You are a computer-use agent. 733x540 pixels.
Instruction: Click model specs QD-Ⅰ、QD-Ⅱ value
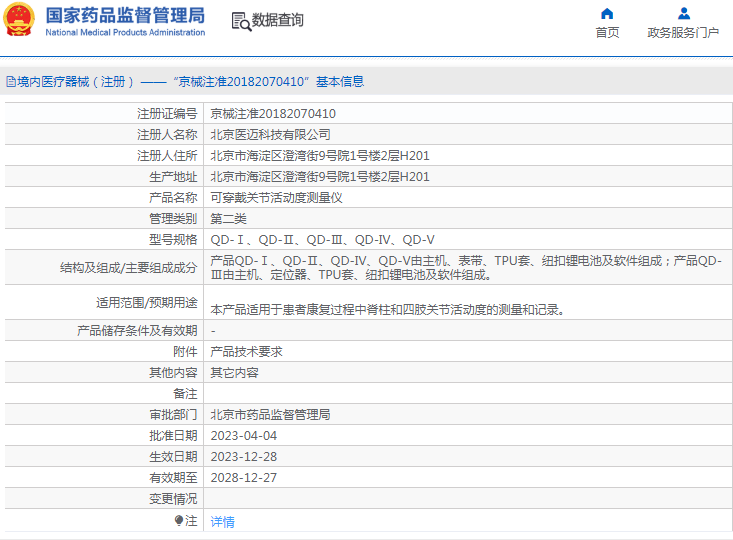322,240
